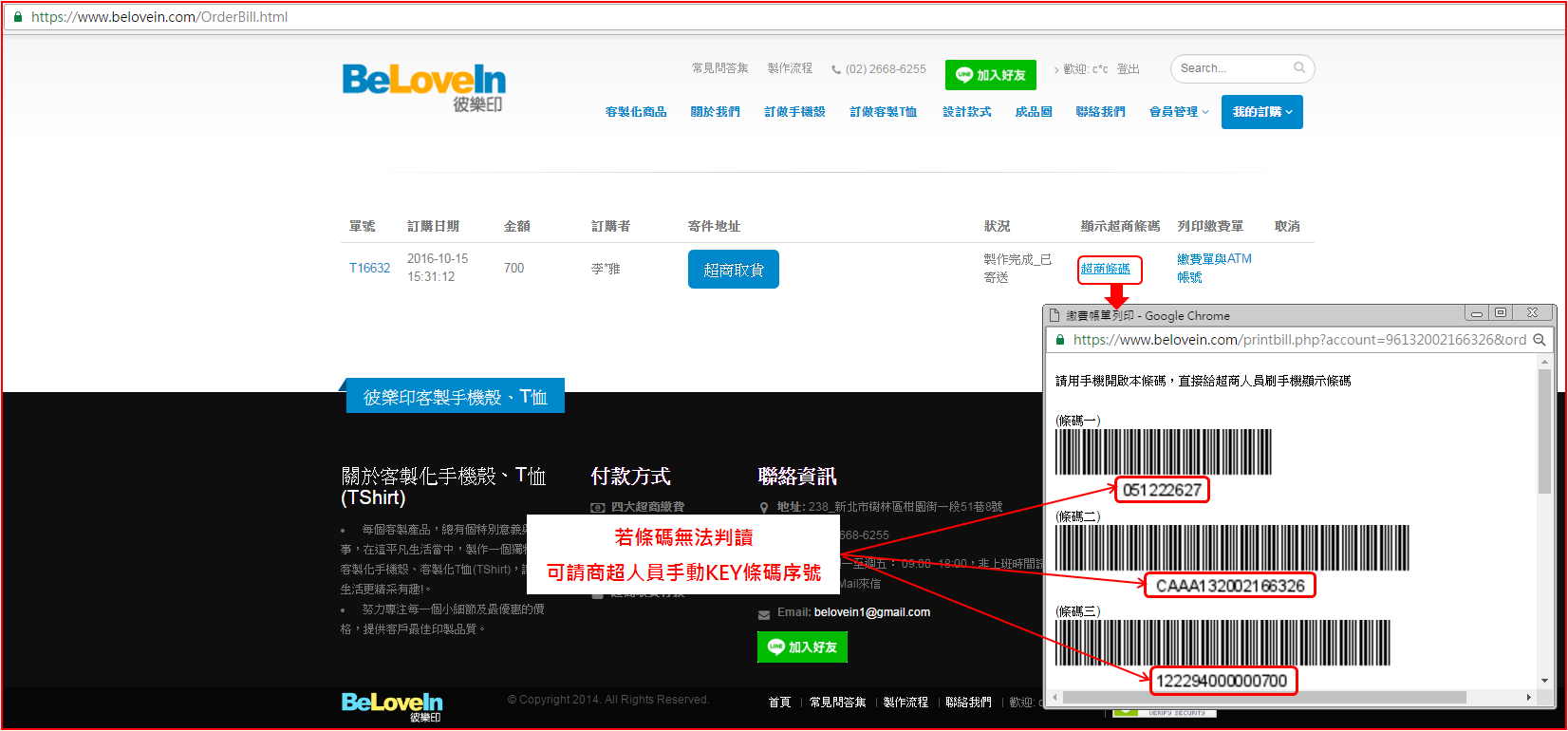Open the 會員管理 dropdown menu
Screen dimensions: 1568x731
[1179, 112]
